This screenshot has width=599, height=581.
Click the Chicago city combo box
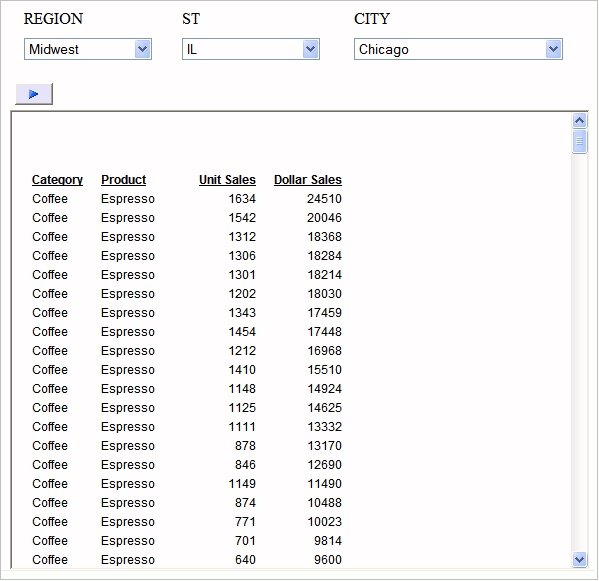point(458,49)
